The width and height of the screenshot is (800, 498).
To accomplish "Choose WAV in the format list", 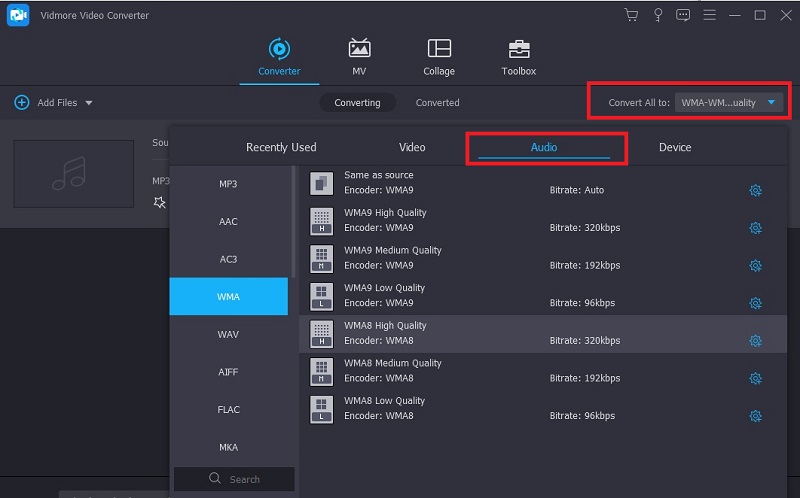I will (x=229, y=334).
